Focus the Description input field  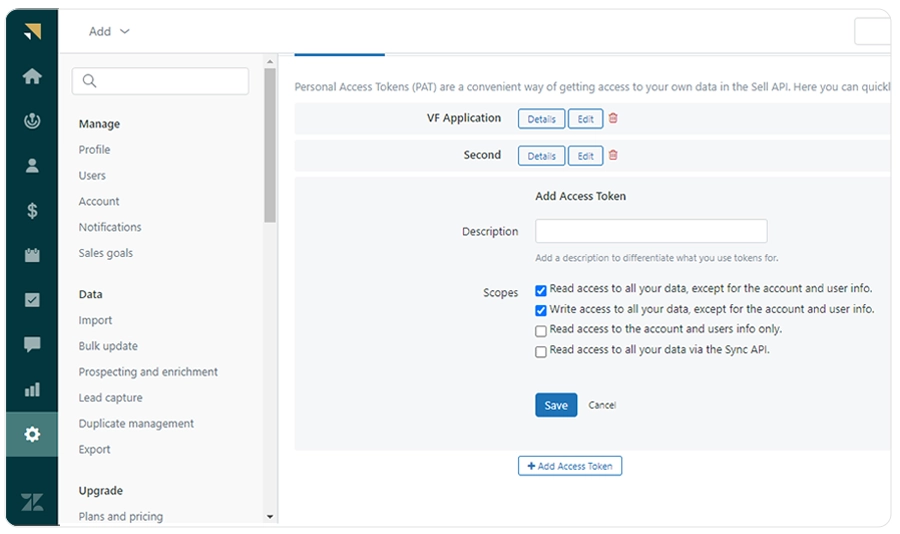click(x=651, y=231)
